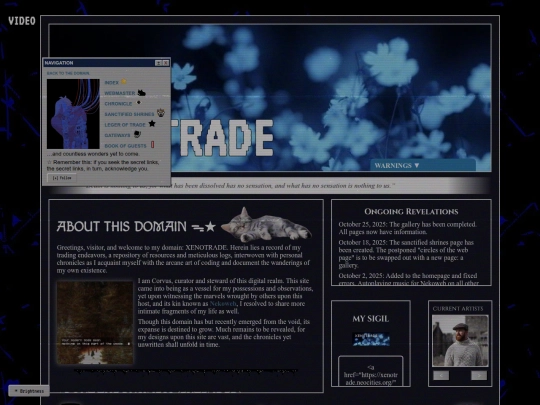Viewport: 540px width, 405px height.
Task: Expand the WARNINGS dropdown
Action: tap(423, 166)
